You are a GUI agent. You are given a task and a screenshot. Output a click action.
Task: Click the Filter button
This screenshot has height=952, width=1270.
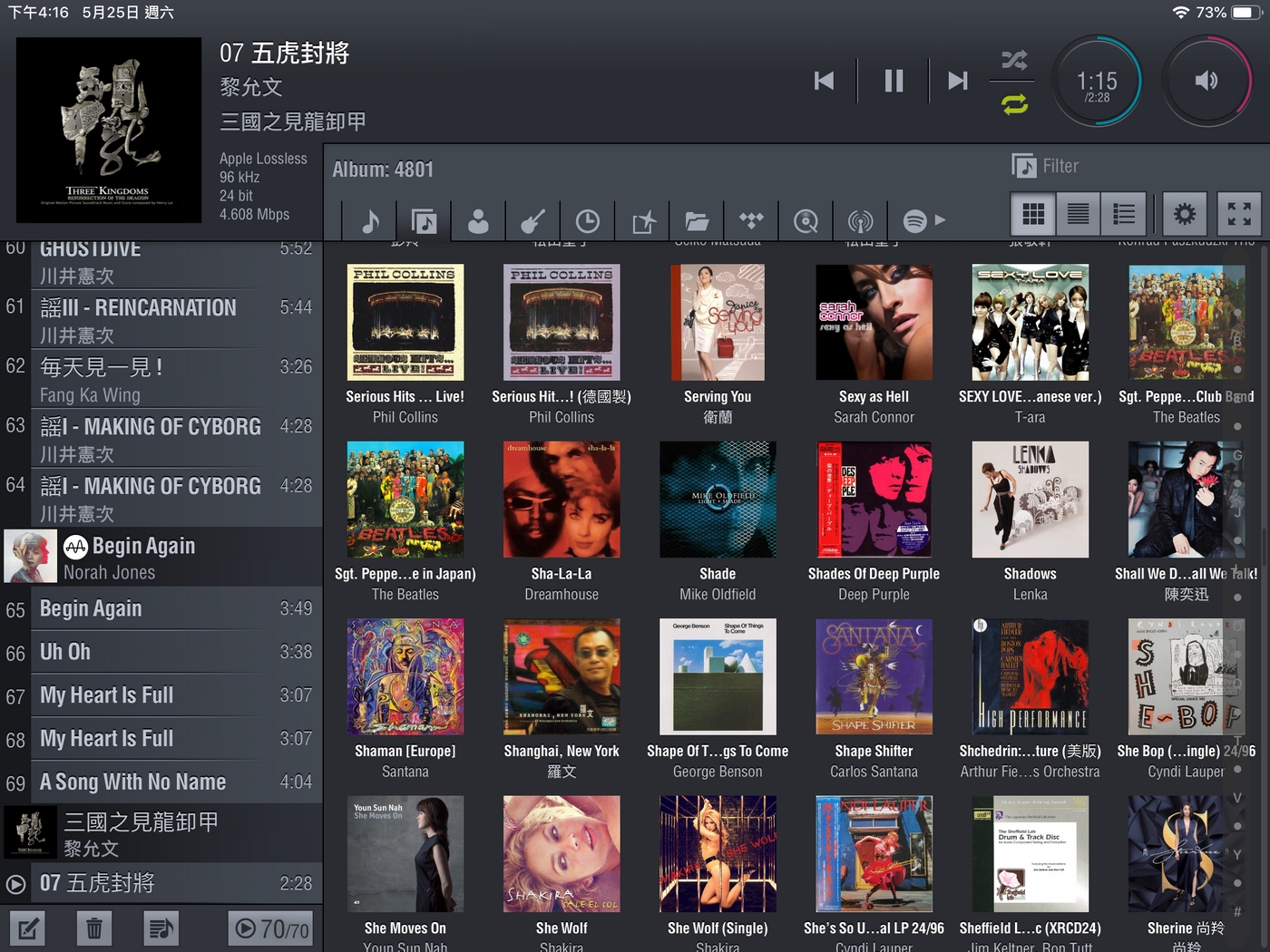[x=1045, y=166]
